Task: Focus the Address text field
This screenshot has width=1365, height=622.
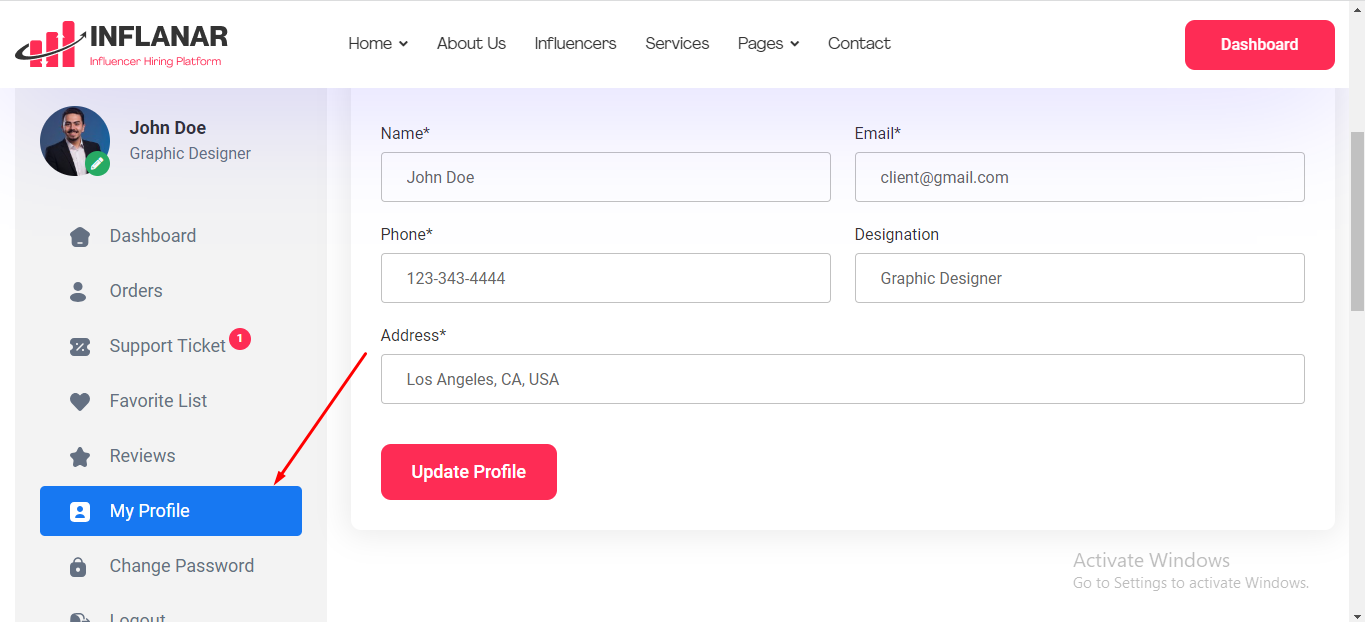Action: [842, 379]
